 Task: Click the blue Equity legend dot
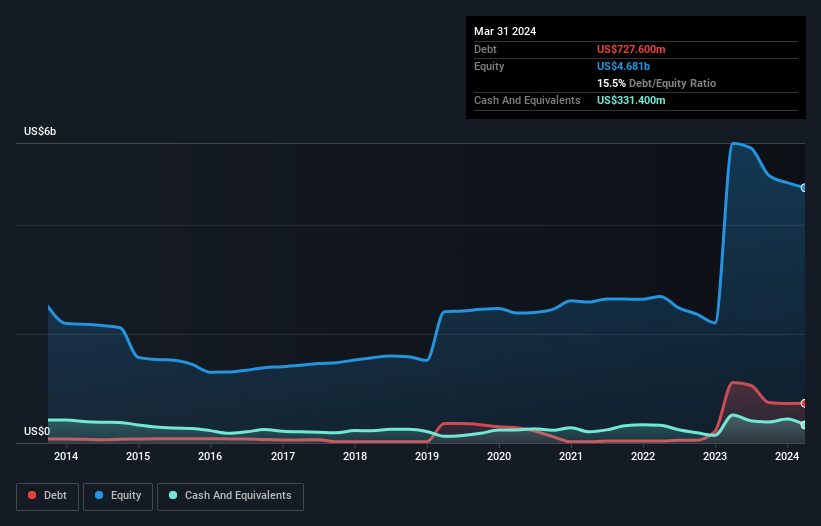pos(99,495)
